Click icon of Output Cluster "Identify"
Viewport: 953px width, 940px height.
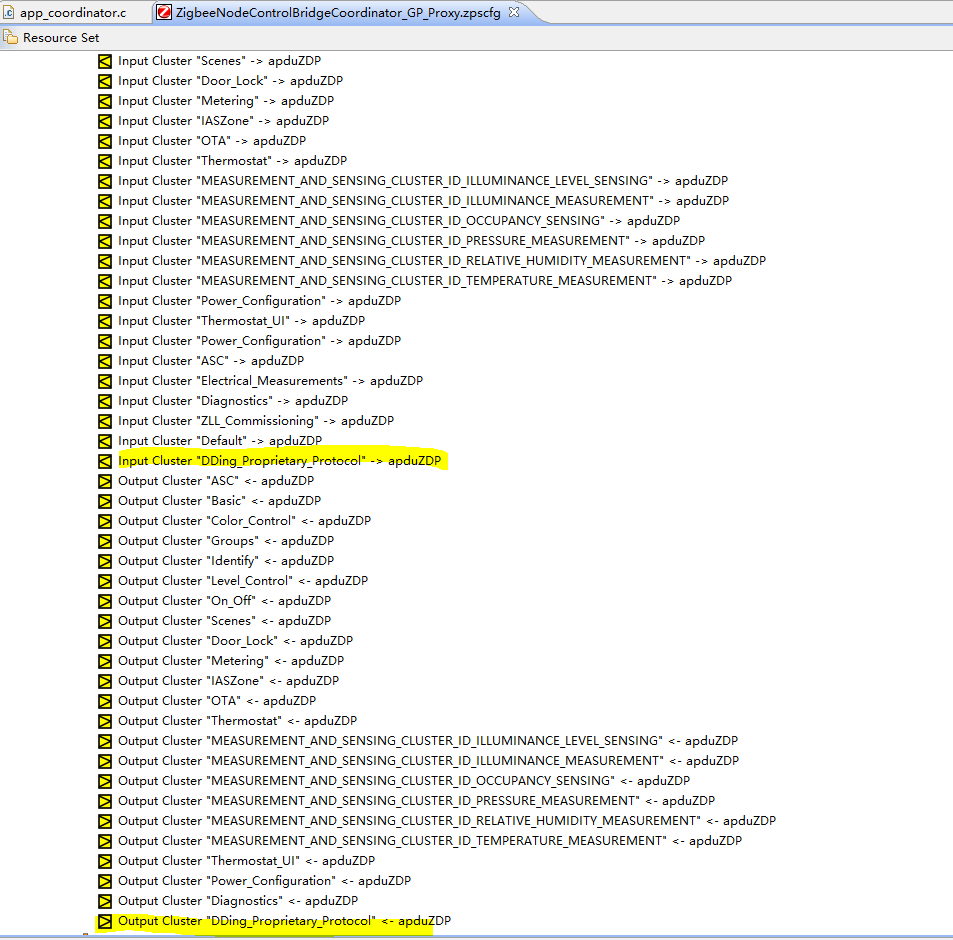tap(105, 561)
